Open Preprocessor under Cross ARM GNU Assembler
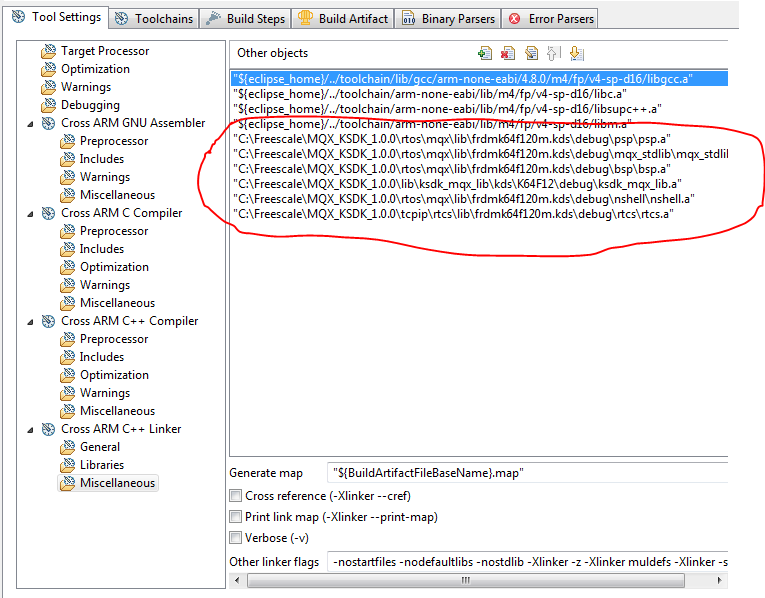The image size is (765, 598). tap(104, 141)
